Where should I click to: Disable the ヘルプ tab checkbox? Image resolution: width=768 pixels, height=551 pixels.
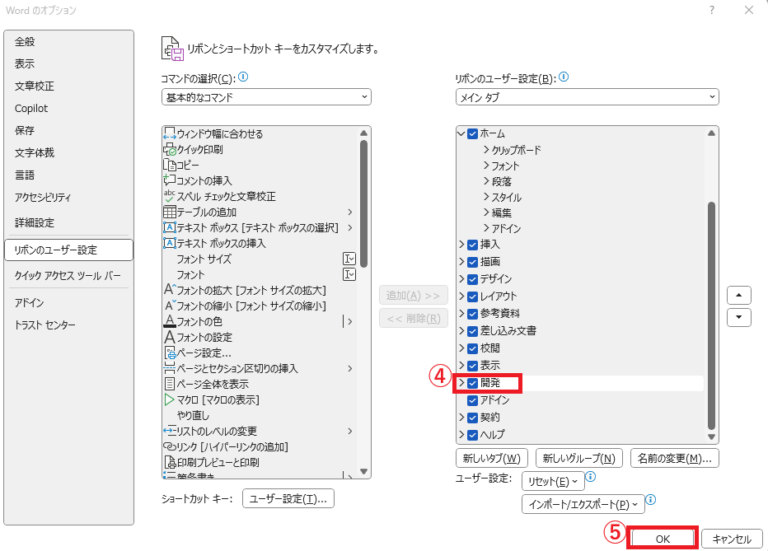473,434
